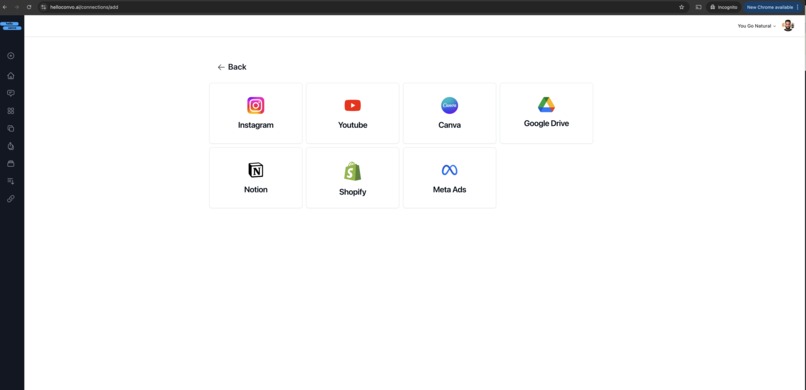Open Chrome's three-dot menu
806x390 pixels.
point(797,7)
